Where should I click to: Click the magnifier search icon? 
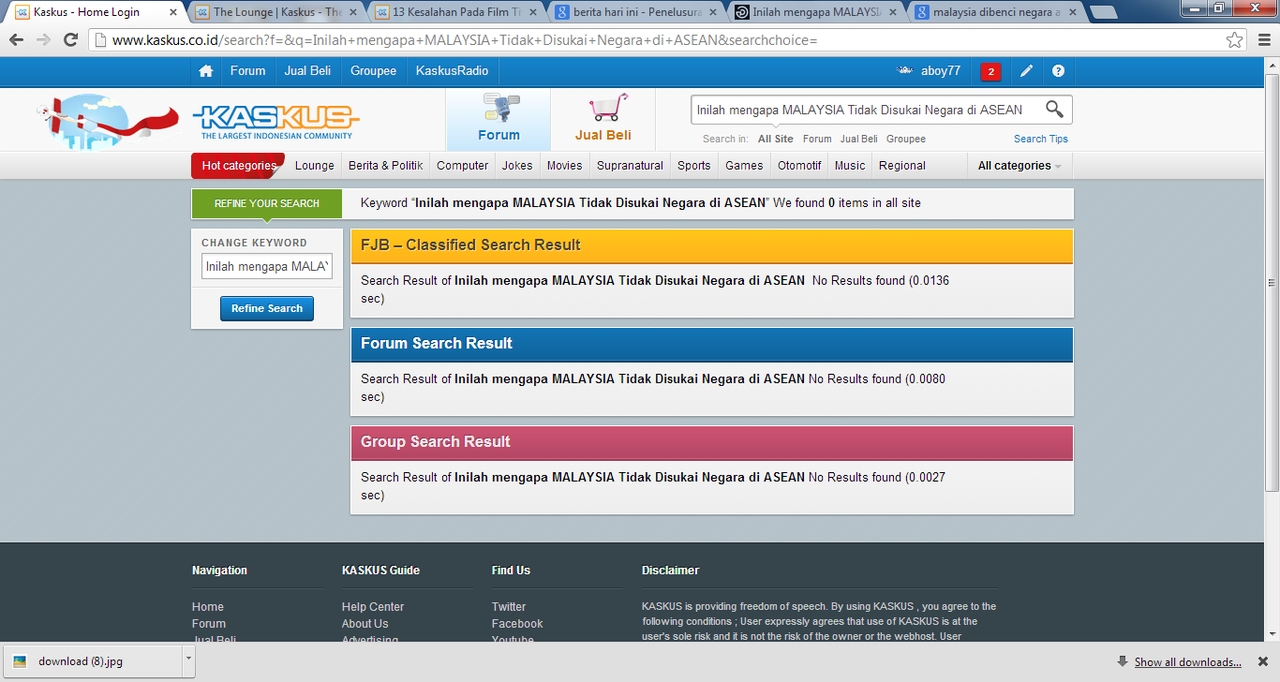pos(1054,109)
